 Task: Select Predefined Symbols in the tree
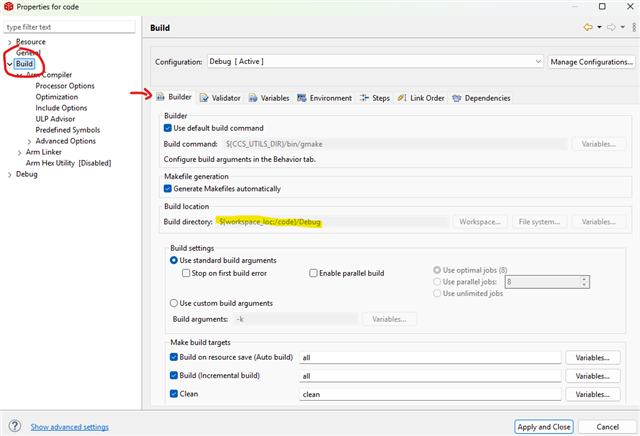(x=68, y=130)
